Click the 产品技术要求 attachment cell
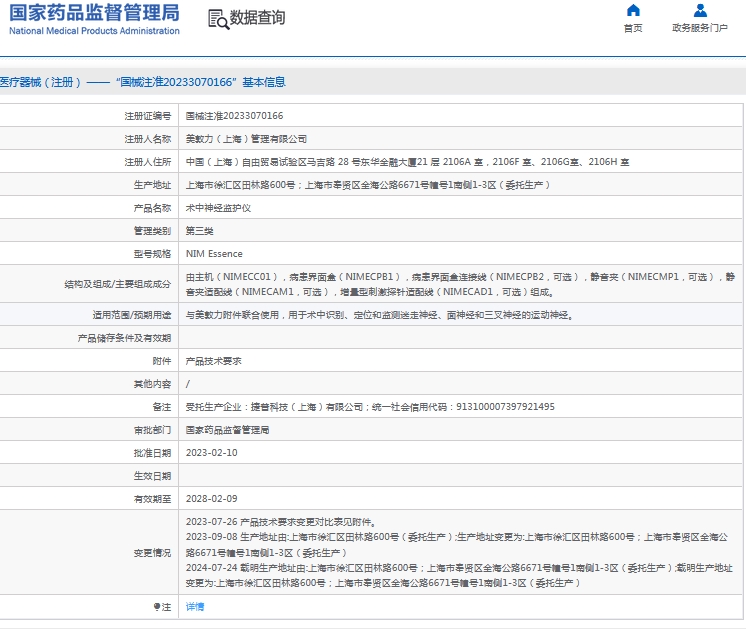The height and width of the screenshot is (629, 746). click(213, 361)
